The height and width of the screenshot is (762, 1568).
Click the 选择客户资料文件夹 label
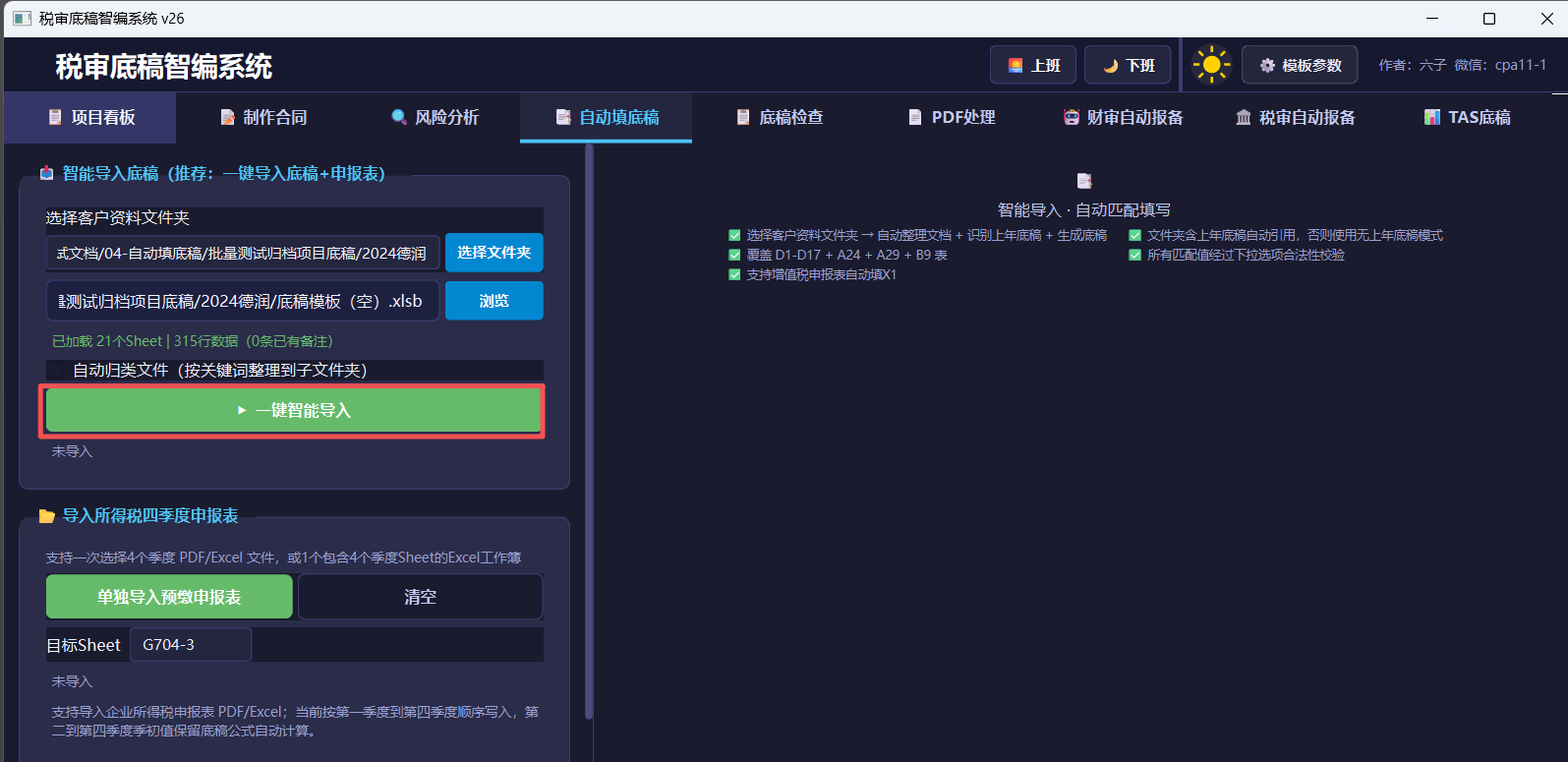pos(117,218)
